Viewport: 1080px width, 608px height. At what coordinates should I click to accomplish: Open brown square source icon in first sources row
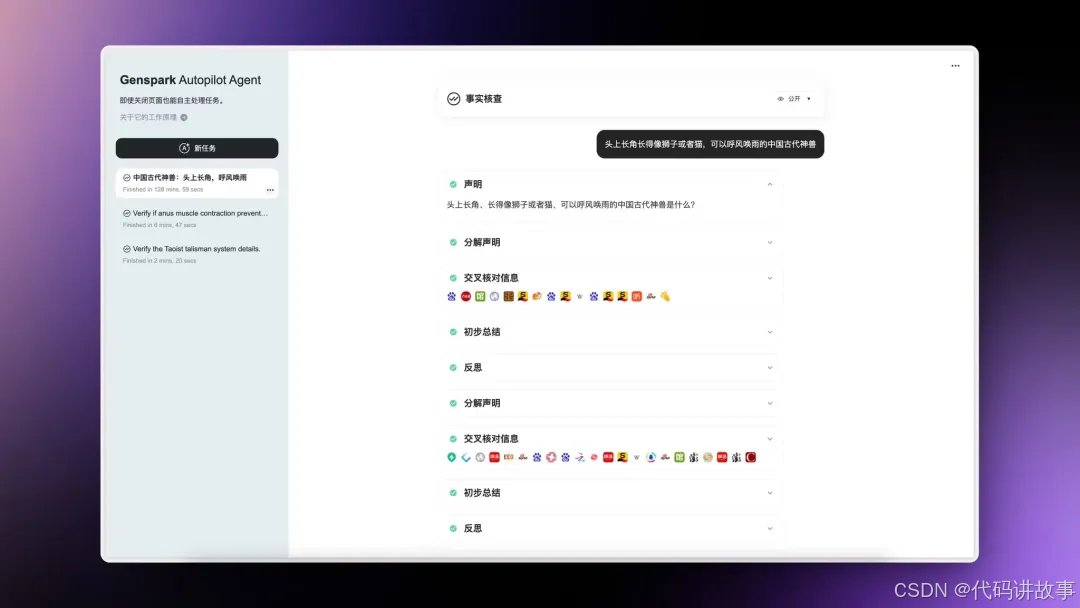509,296
